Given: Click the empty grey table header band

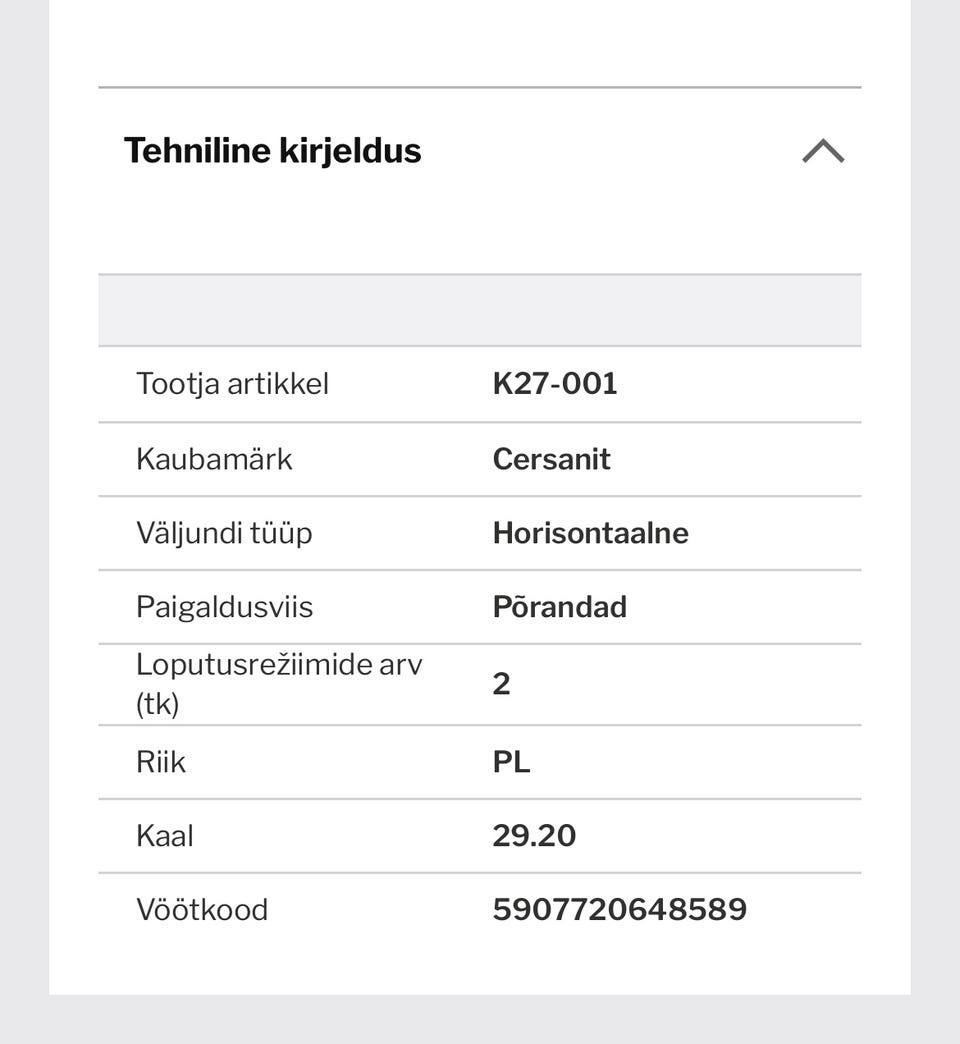Looking at the screenshot, I should tap(479, 310).
